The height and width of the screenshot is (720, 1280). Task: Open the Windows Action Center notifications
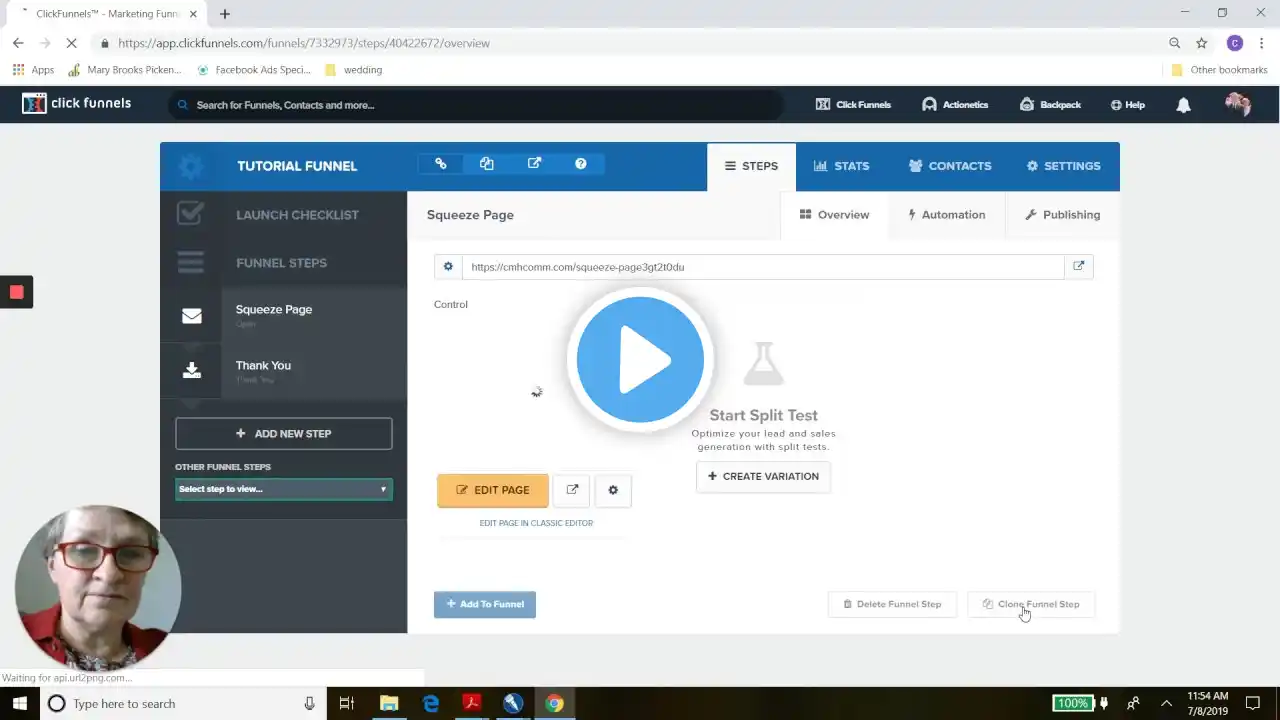(x=1253, y=704)
